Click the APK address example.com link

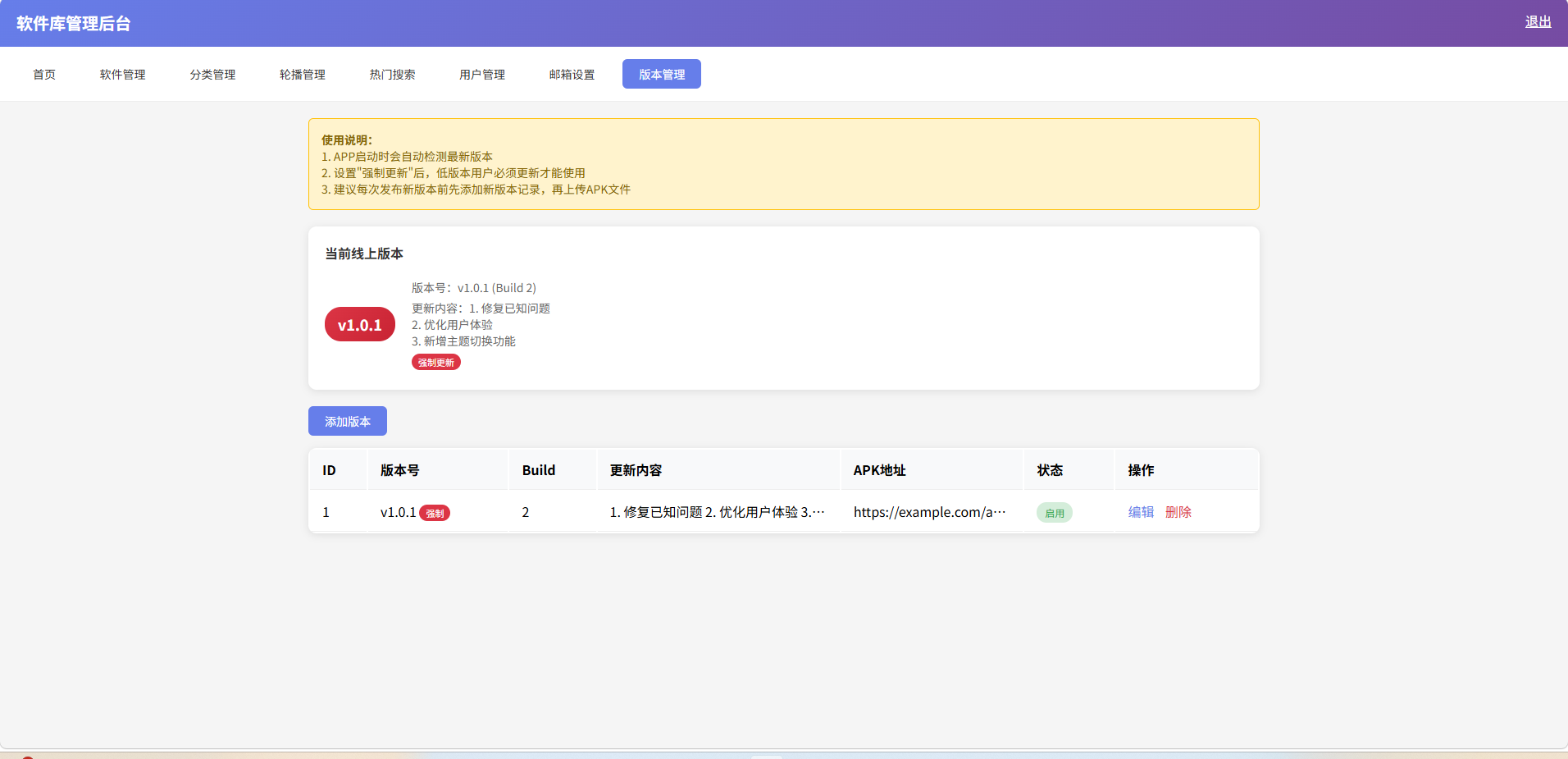click(x=928, y=512)
